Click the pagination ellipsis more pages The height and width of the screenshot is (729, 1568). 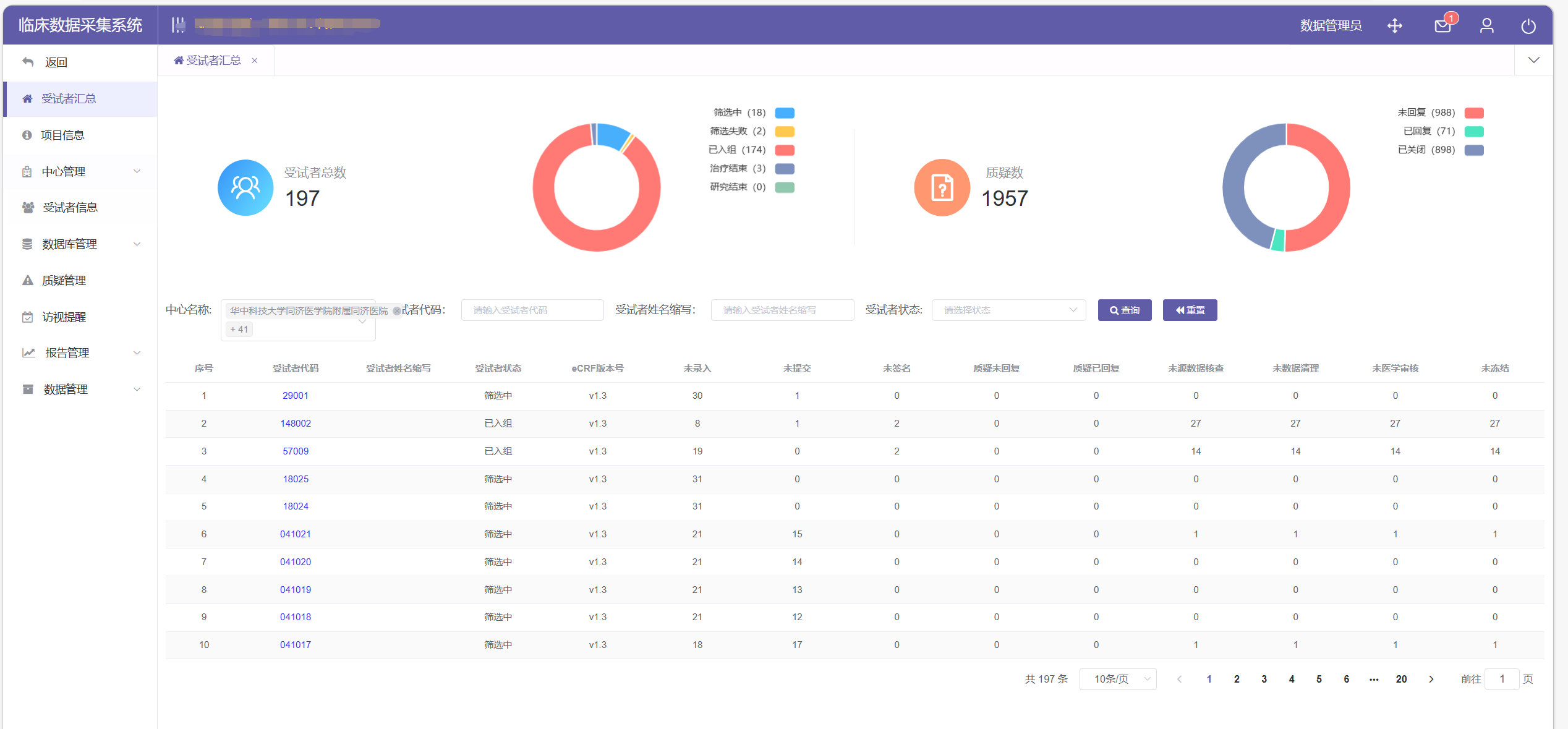[1374, 679]
